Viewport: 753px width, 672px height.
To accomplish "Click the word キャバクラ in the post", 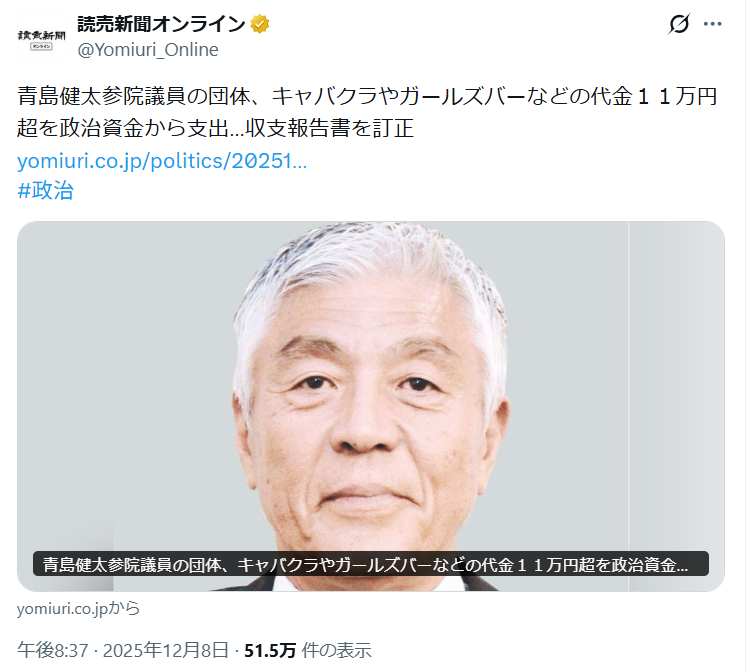I will tap(325, 96).
